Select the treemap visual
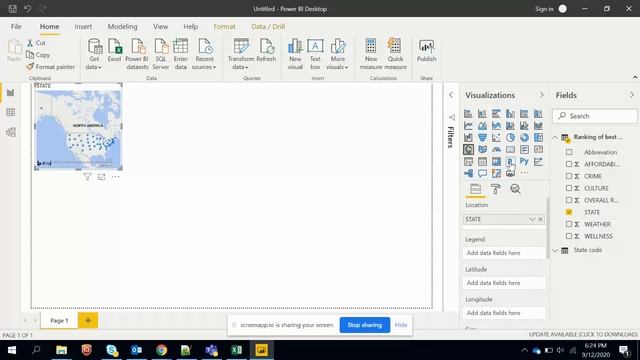Image resolution: width=640 pixels, height=360 pixels. (538, 138)
